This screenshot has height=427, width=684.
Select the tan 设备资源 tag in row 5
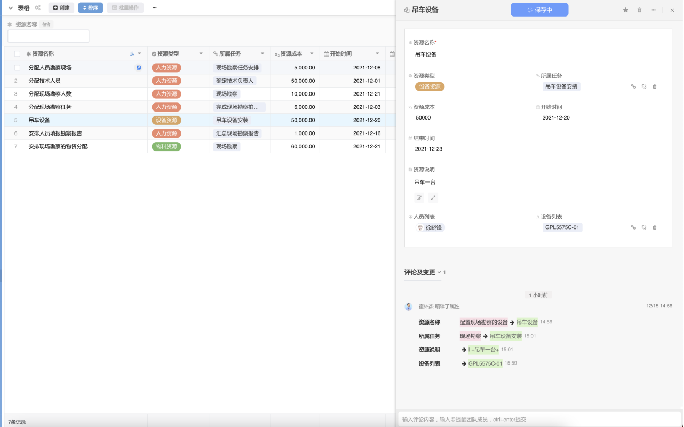(x=166, y=120)
